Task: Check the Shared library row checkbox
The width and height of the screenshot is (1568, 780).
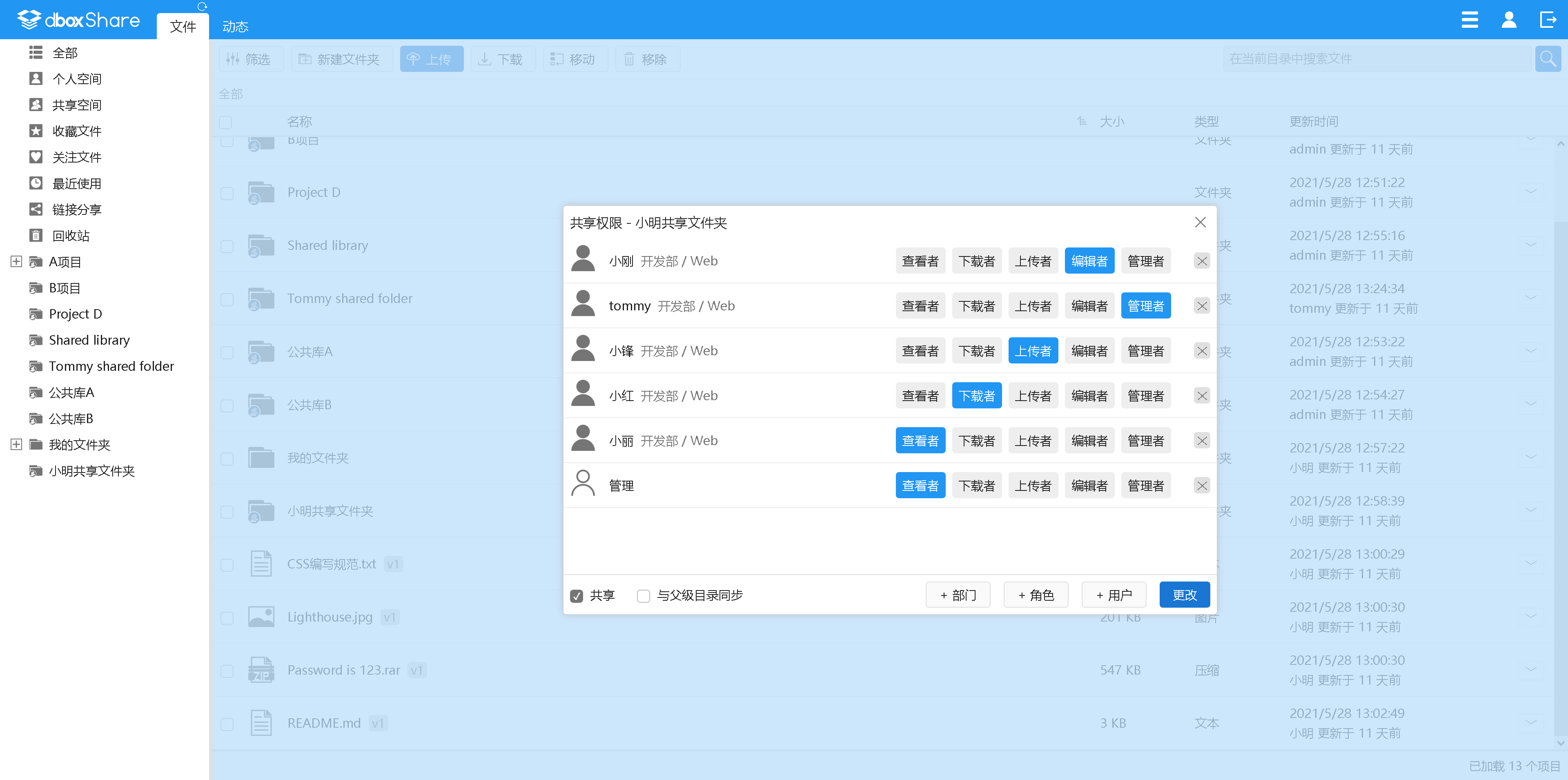Action: pos(227,247)
